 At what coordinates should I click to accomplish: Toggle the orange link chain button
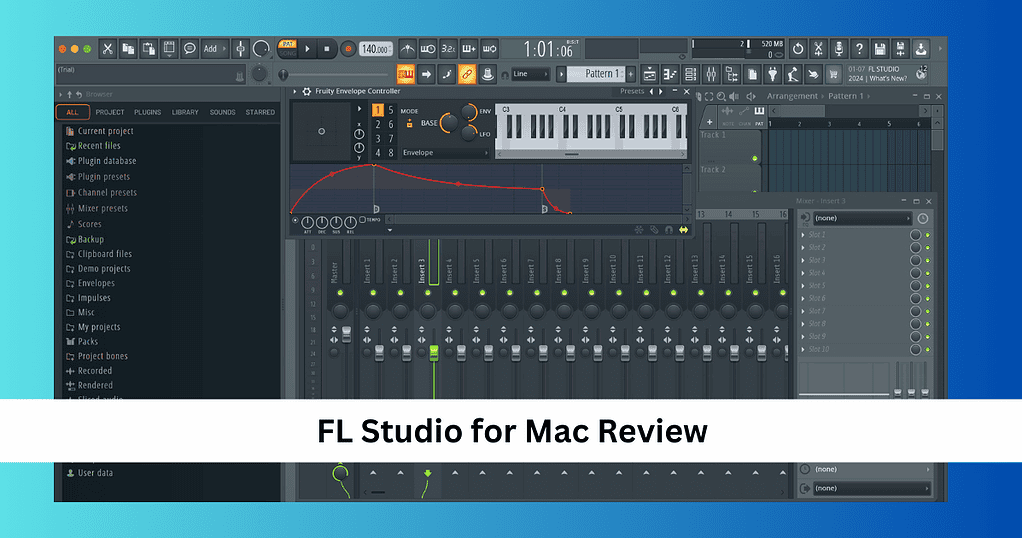[466, 74]
